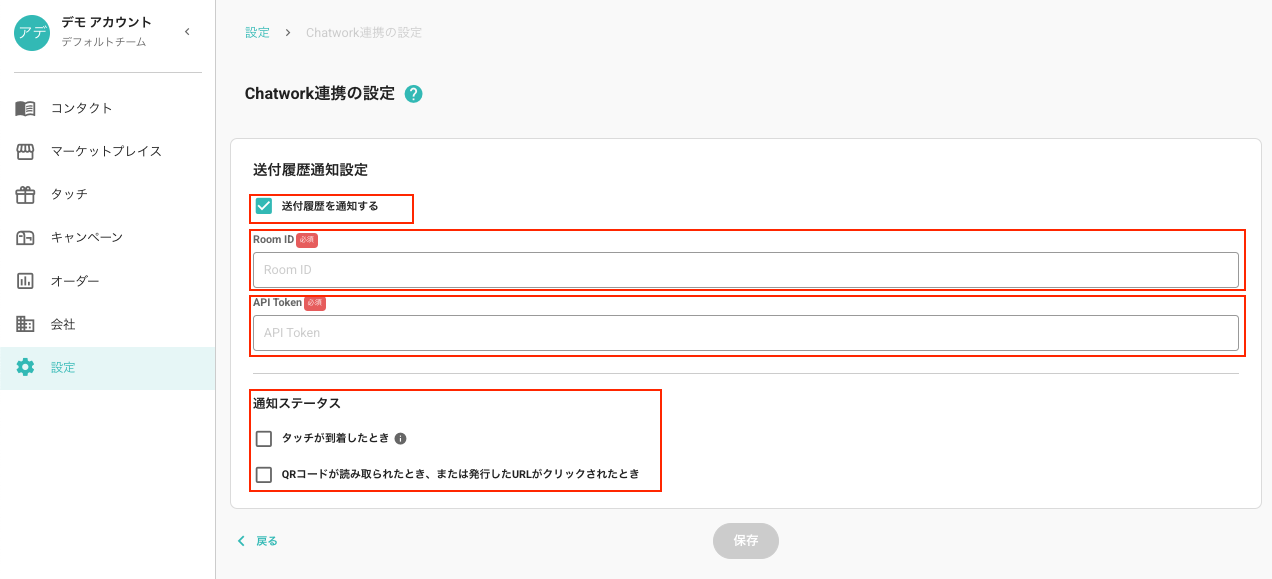Screen dimensions: 1272x579
Task: Open the キャンペーン menu item
Action: pos(108,237)
